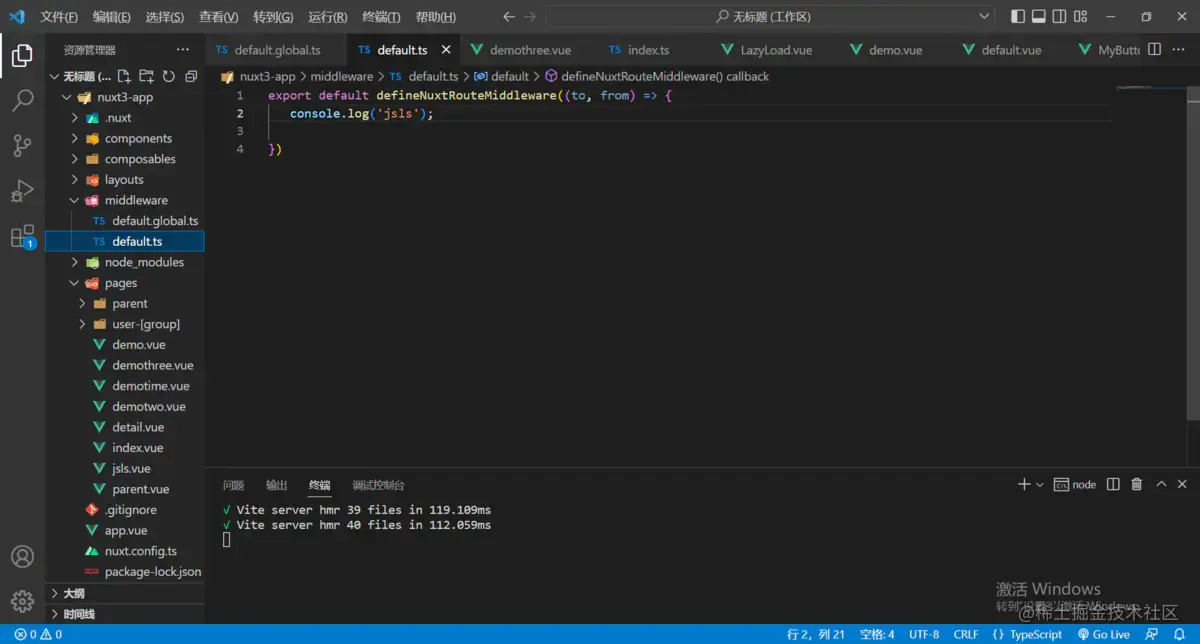The width and height of the screenshot is (1200, 644).
Task: Click New Folder icon in explorer header
Action: 147,76
